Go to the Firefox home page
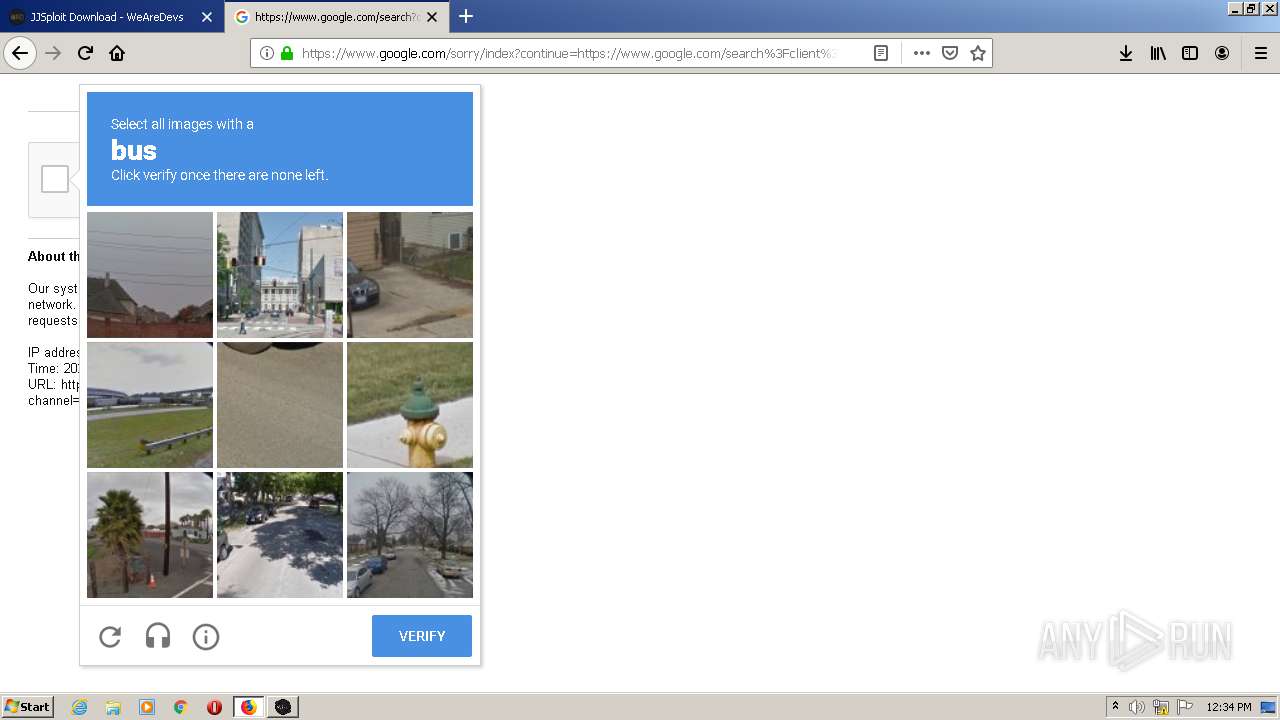1280x720 pixels. [117, 53]
